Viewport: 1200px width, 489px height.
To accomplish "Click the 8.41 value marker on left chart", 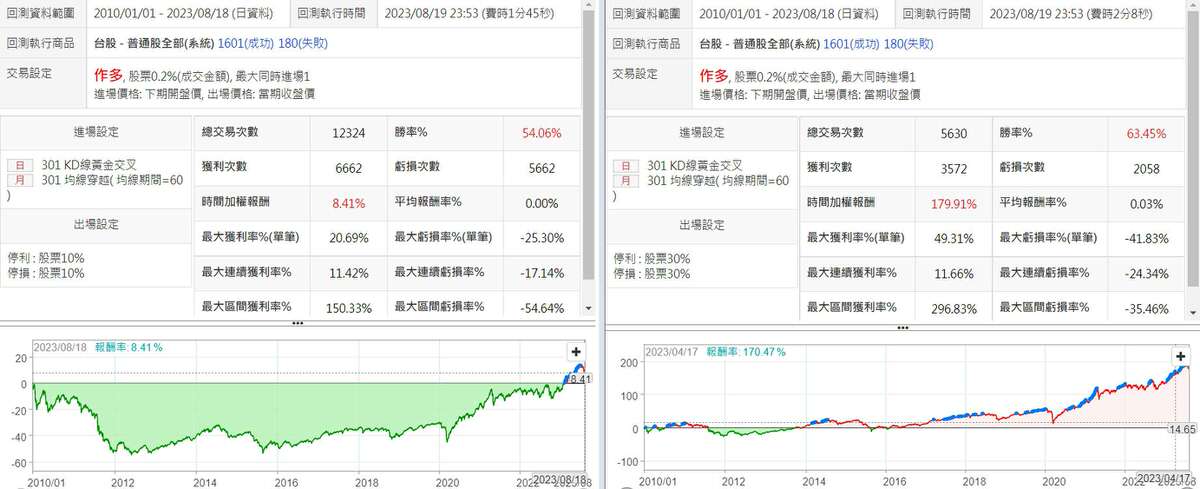I will (x=577, y=379).
